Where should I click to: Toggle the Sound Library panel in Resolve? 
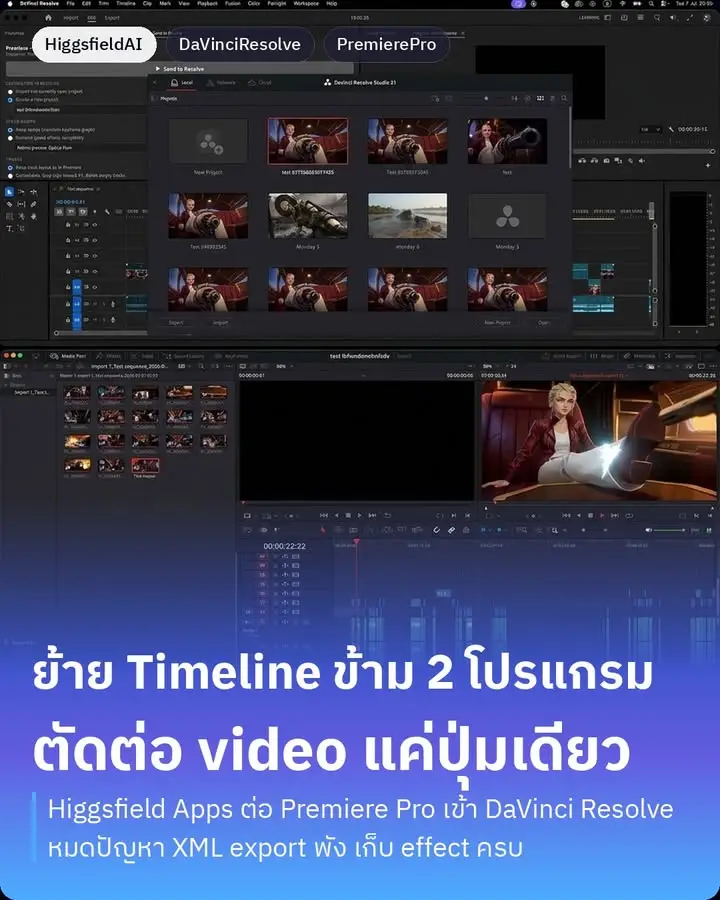184,356
